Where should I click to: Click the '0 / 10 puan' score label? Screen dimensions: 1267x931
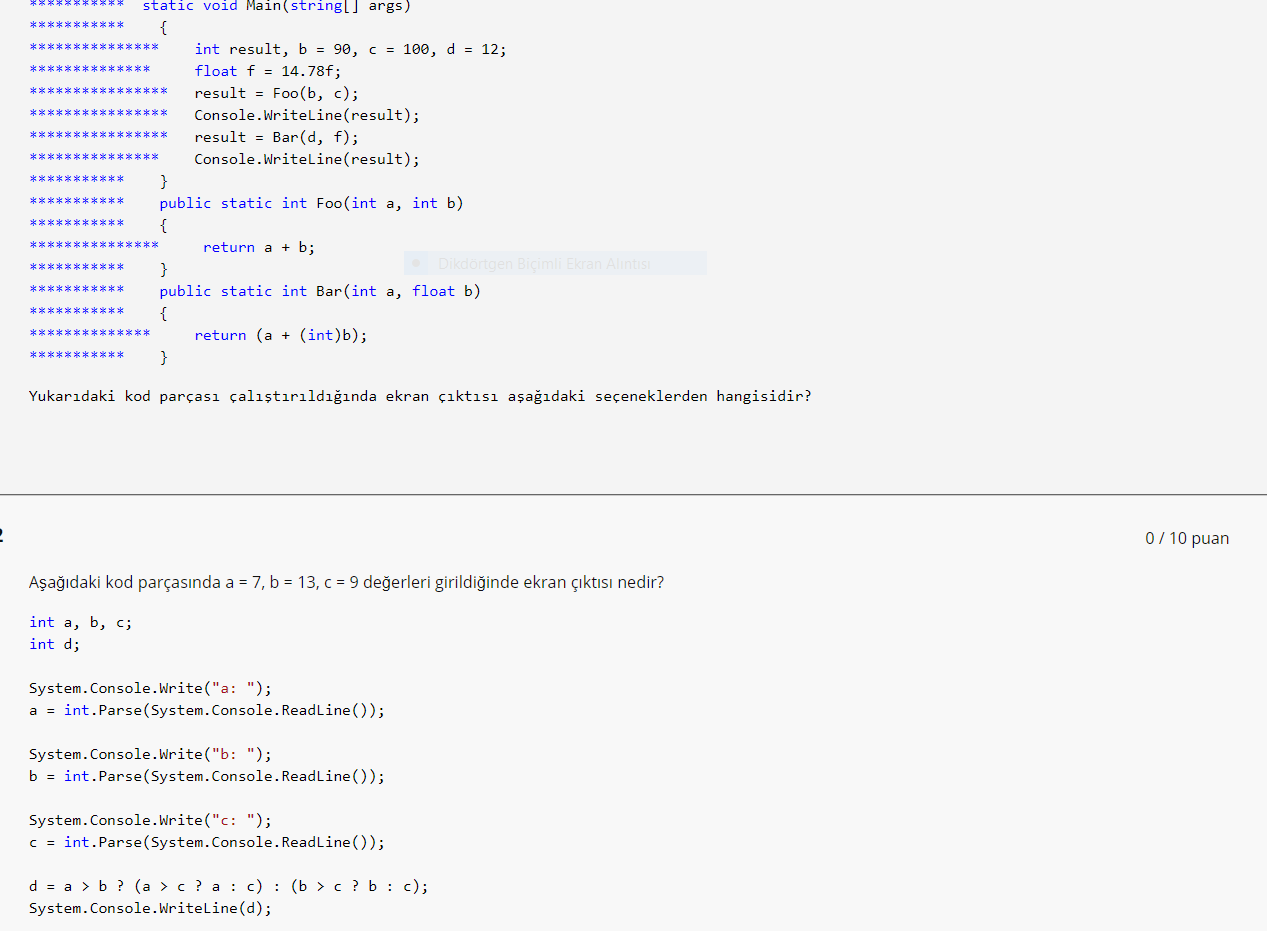pyautogui.click(x=1187, y=538)
